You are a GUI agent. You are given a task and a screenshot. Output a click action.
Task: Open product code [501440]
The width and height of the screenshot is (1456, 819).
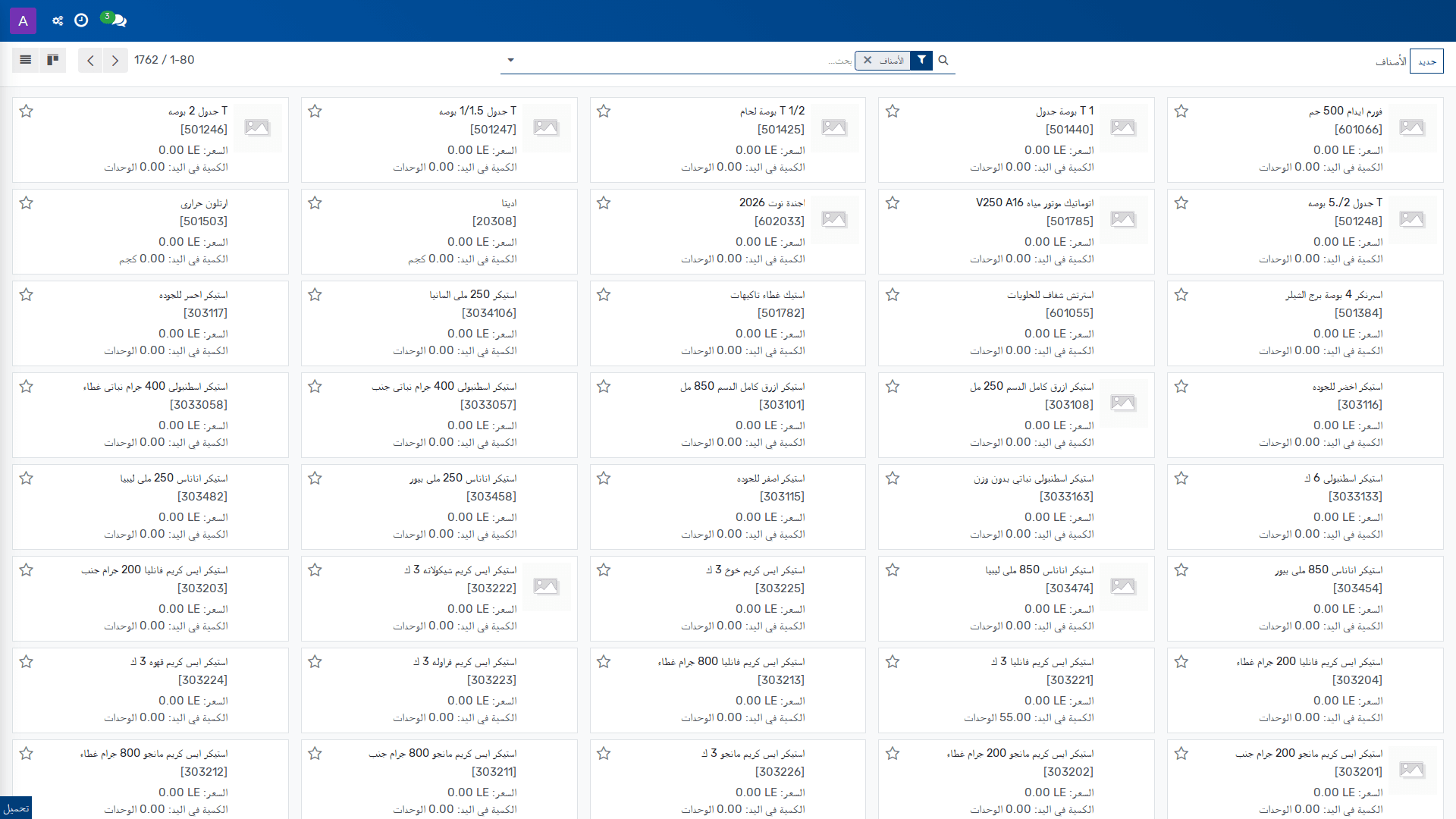[1069, 130]
